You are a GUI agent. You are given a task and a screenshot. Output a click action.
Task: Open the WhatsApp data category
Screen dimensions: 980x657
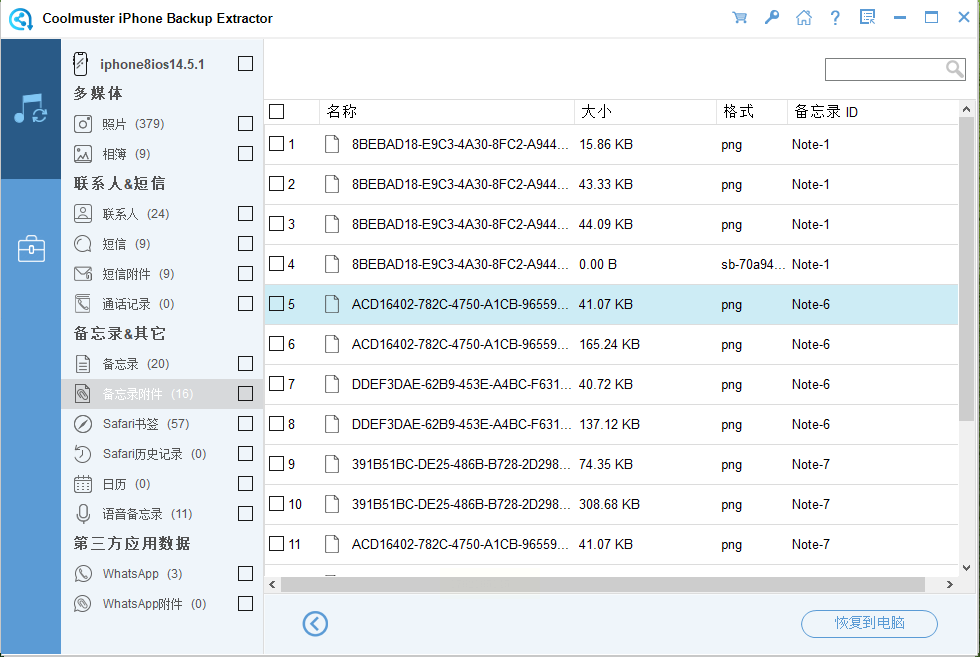point(130,574)
